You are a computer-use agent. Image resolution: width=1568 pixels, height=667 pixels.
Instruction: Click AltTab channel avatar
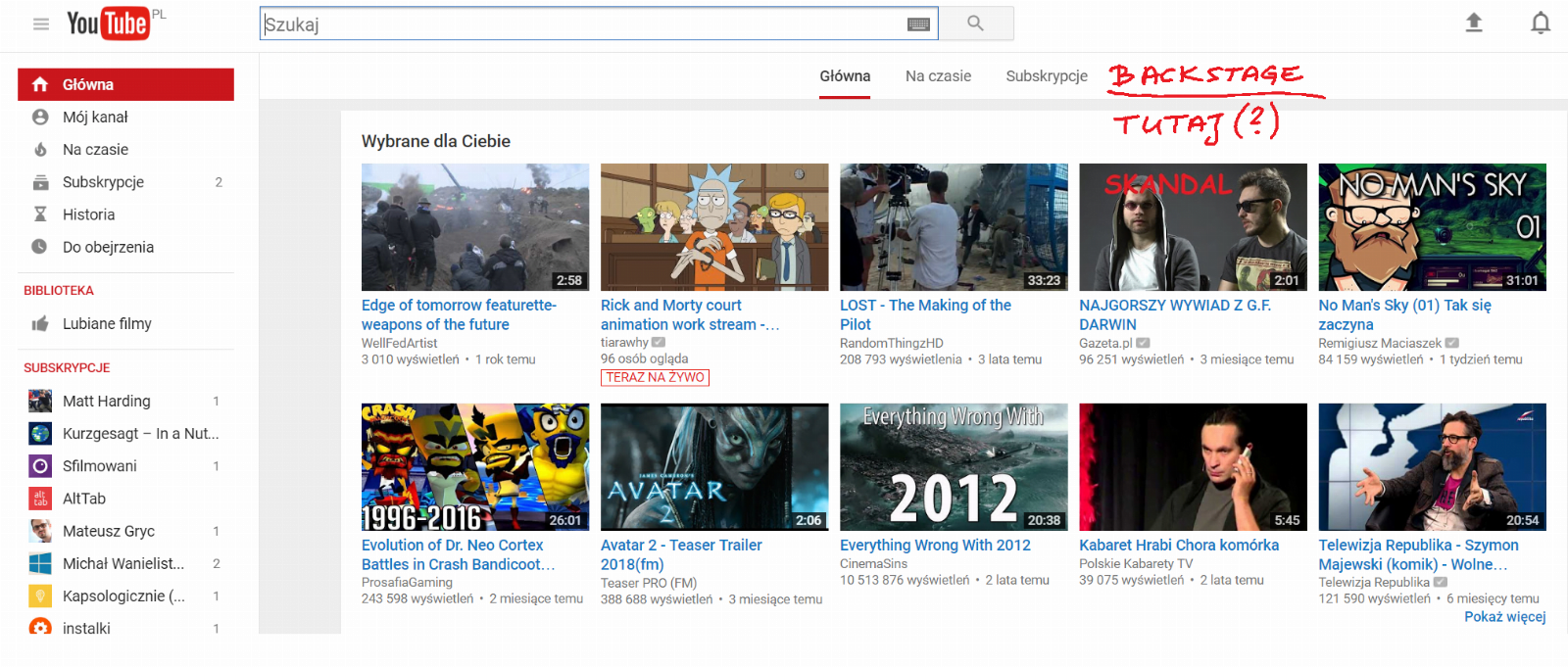coord(40,499)
